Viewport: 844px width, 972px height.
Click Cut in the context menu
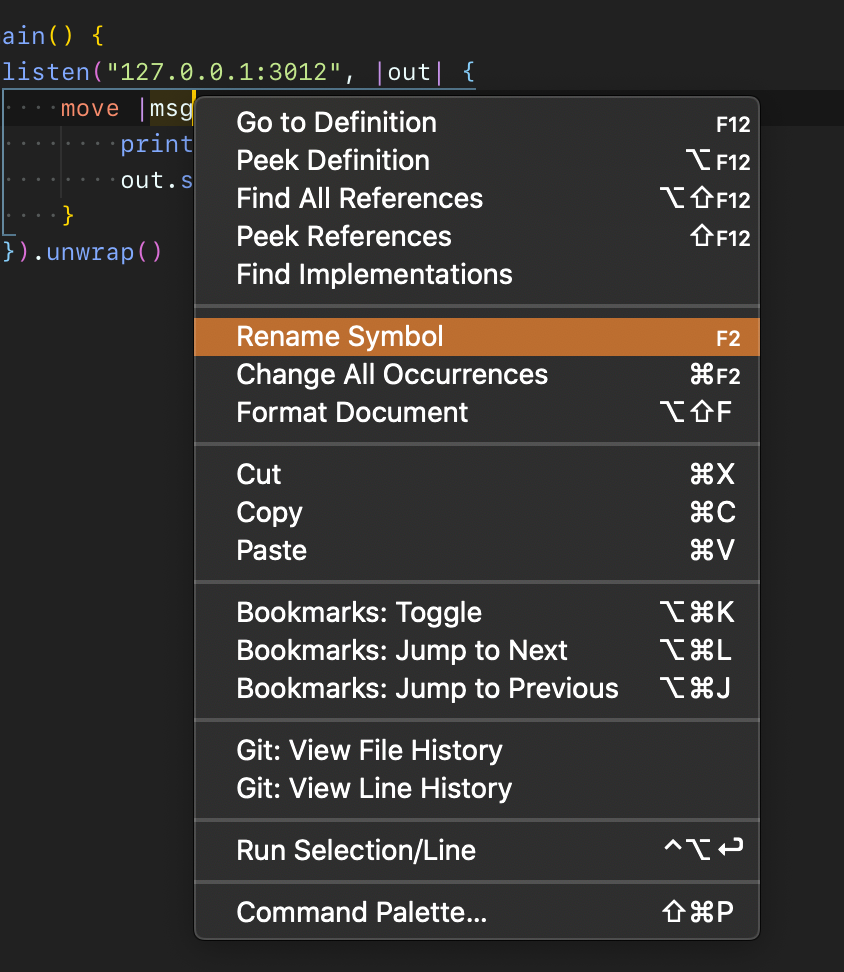click(259, 475)
